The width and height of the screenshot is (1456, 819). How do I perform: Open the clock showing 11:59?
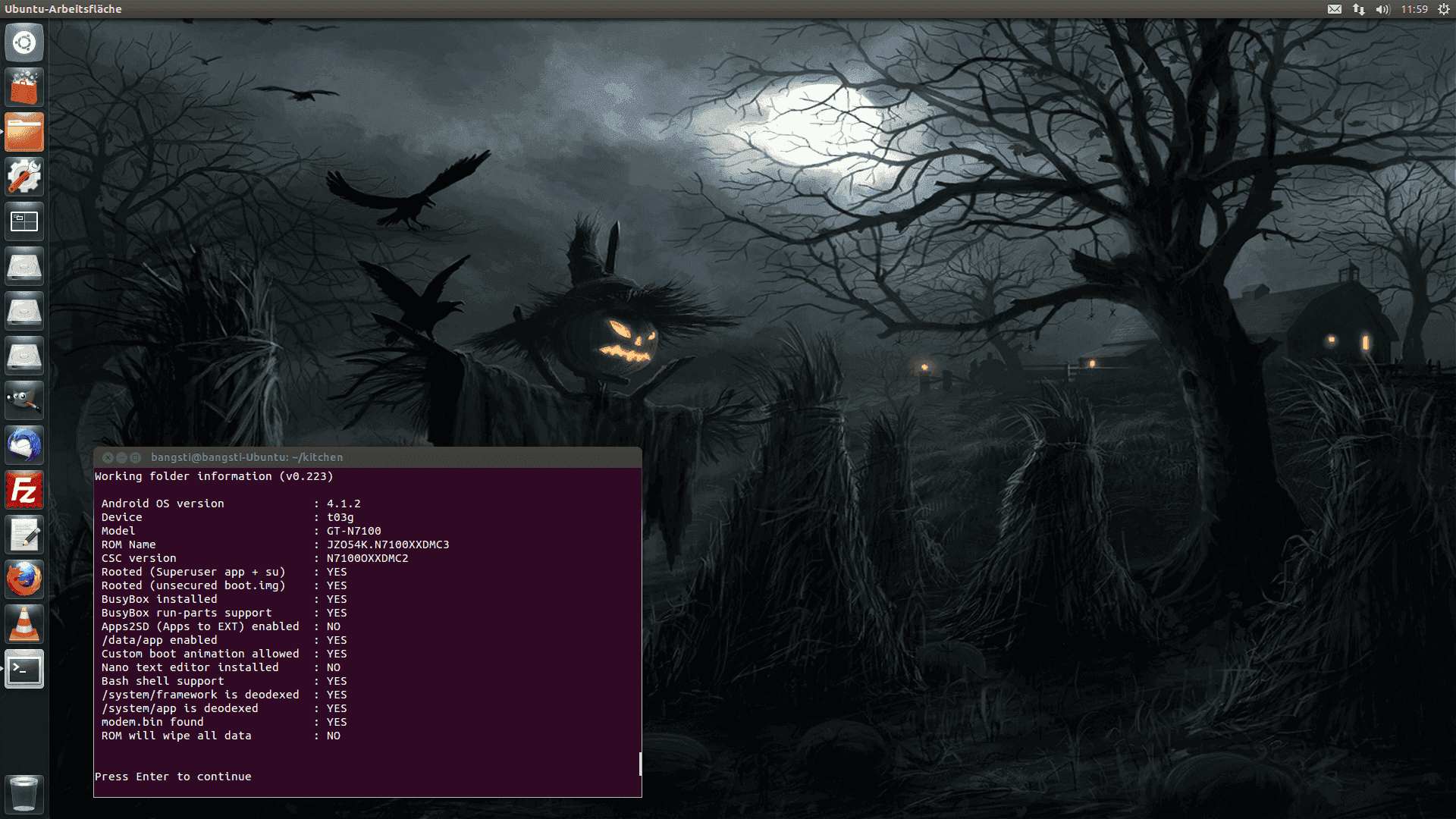[x=1414, y=9]
